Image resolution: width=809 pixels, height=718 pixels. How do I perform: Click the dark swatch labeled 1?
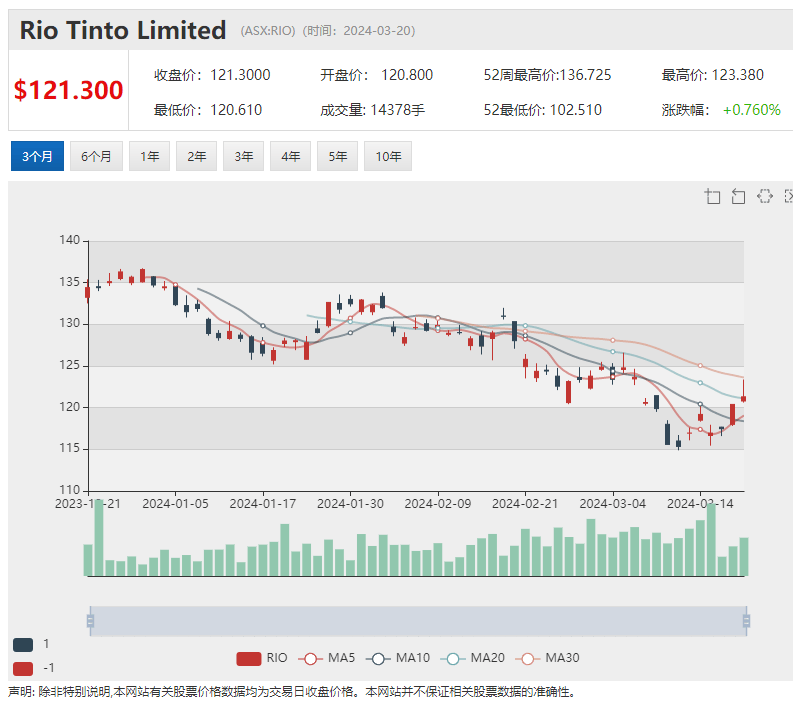[23, 645]
